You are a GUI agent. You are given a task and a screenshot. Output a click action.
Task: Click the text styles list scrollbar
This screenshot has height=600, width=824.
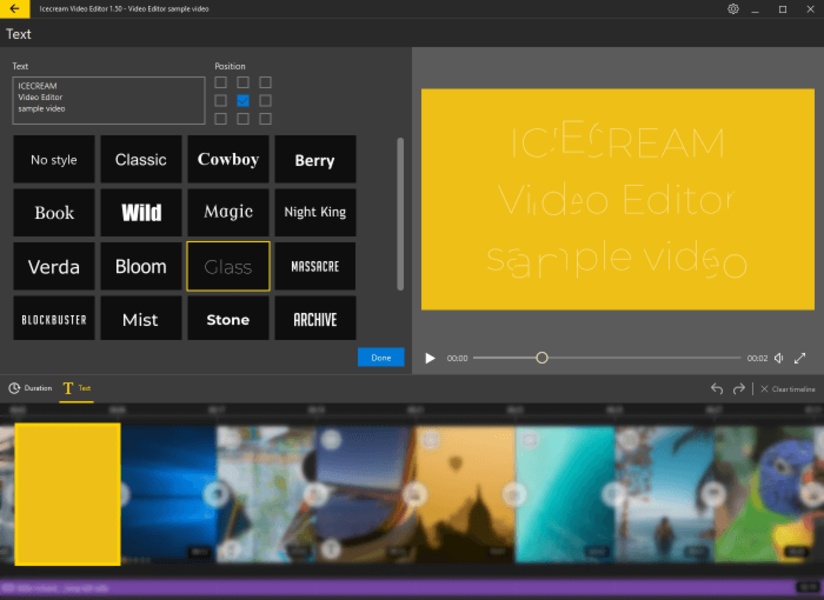pos(400,214)
